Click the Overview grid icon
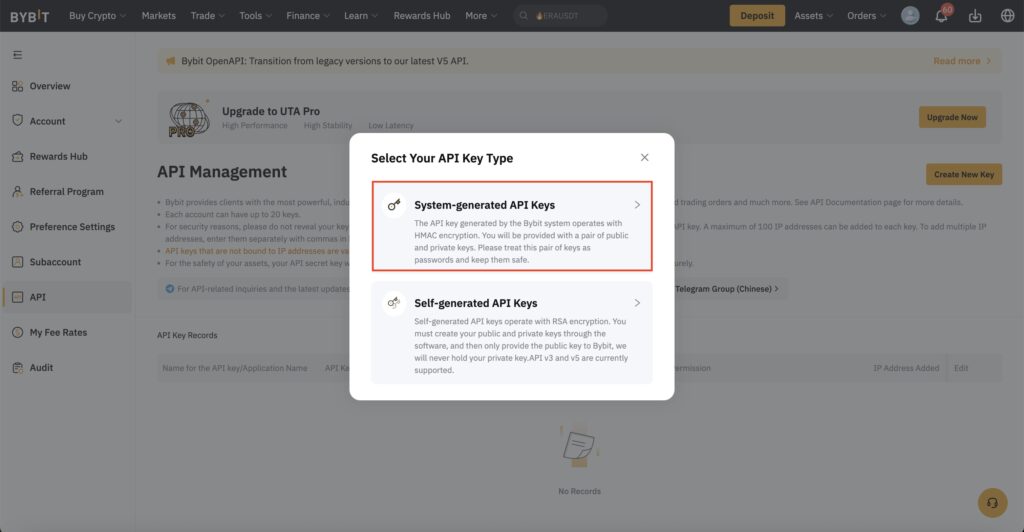 [18, 86]
